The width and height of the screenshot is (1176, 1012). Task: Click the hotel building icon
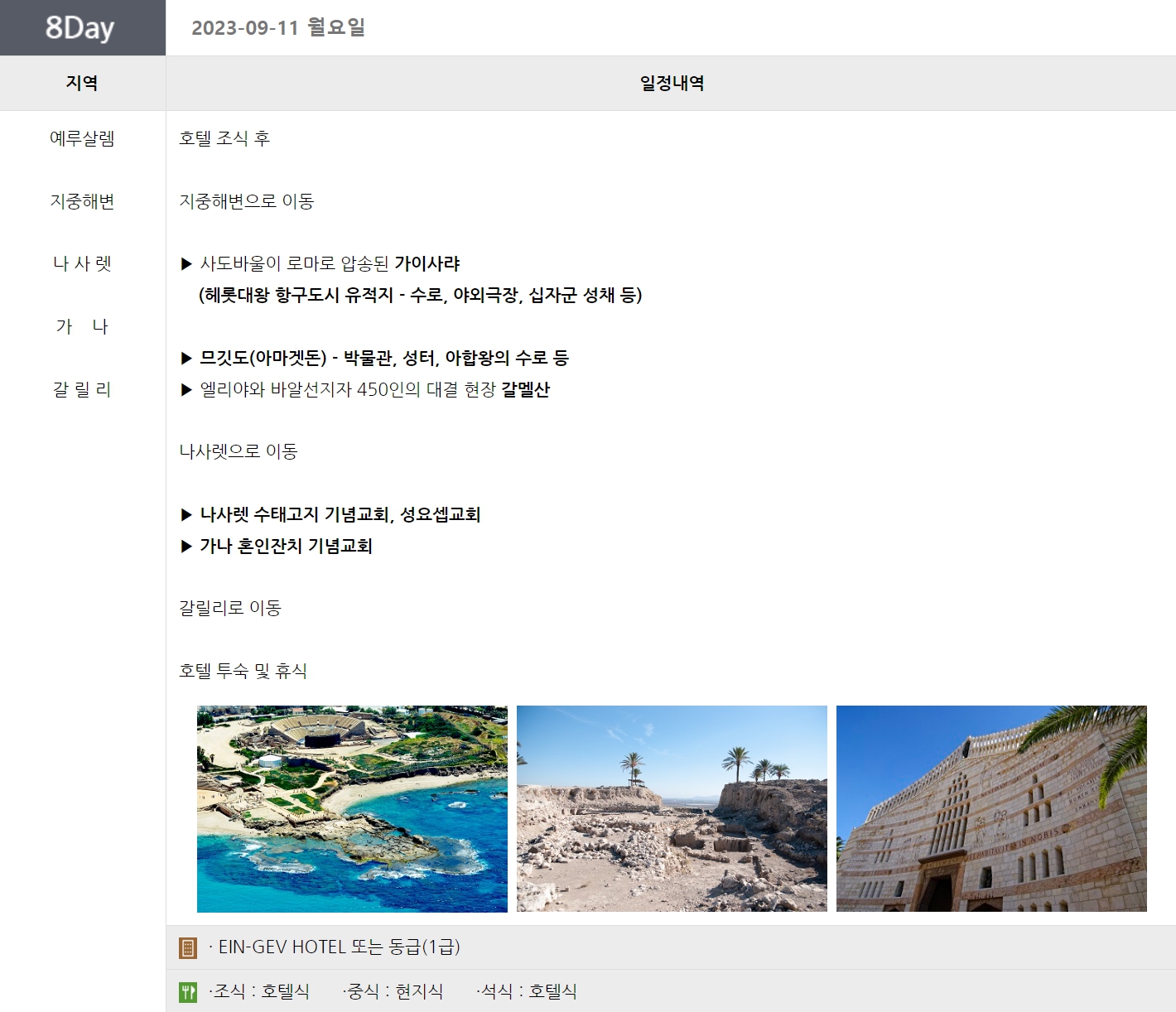coord(188,947)
